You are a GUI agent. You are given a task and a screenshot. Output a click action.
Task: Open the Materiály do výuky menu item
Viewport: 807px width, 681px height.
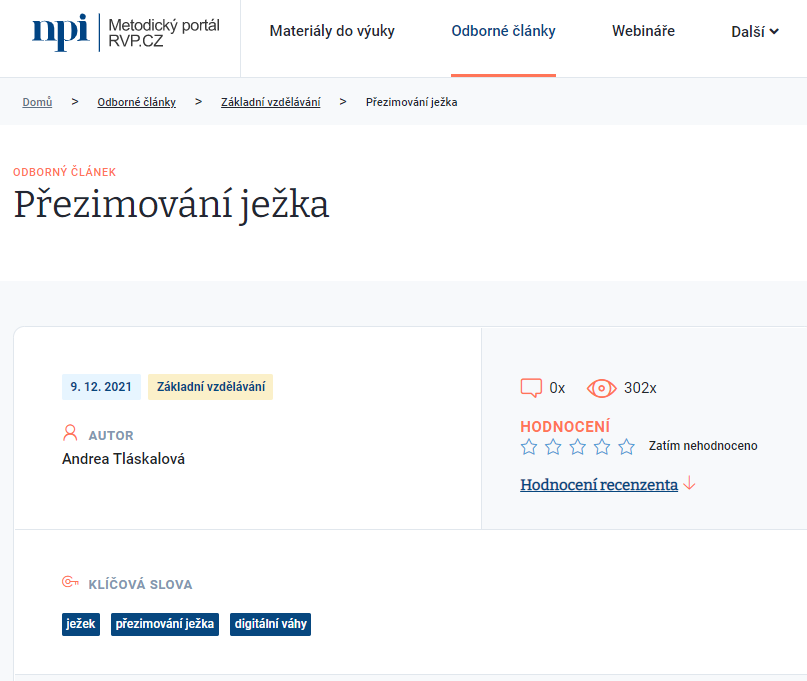click(x=332, y=31)
